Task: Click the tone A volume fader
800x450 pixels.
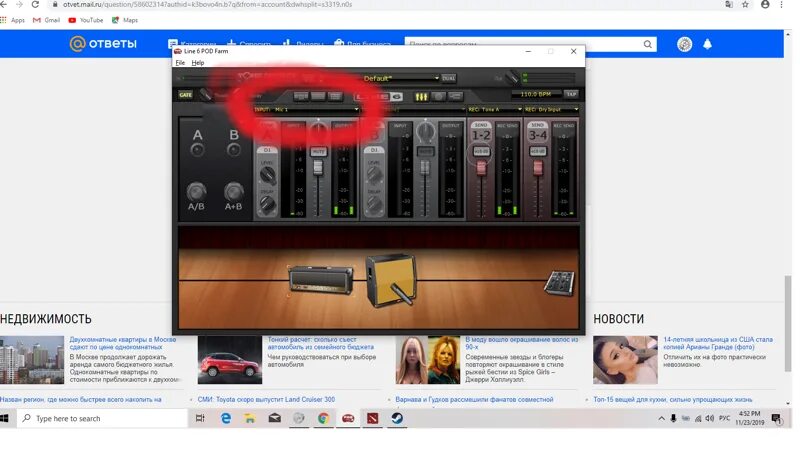Action: 318,167
